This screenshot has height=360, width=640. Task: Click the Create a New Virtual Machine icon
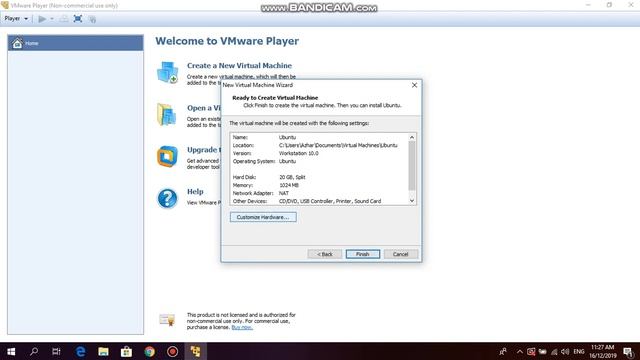[168, 72]
